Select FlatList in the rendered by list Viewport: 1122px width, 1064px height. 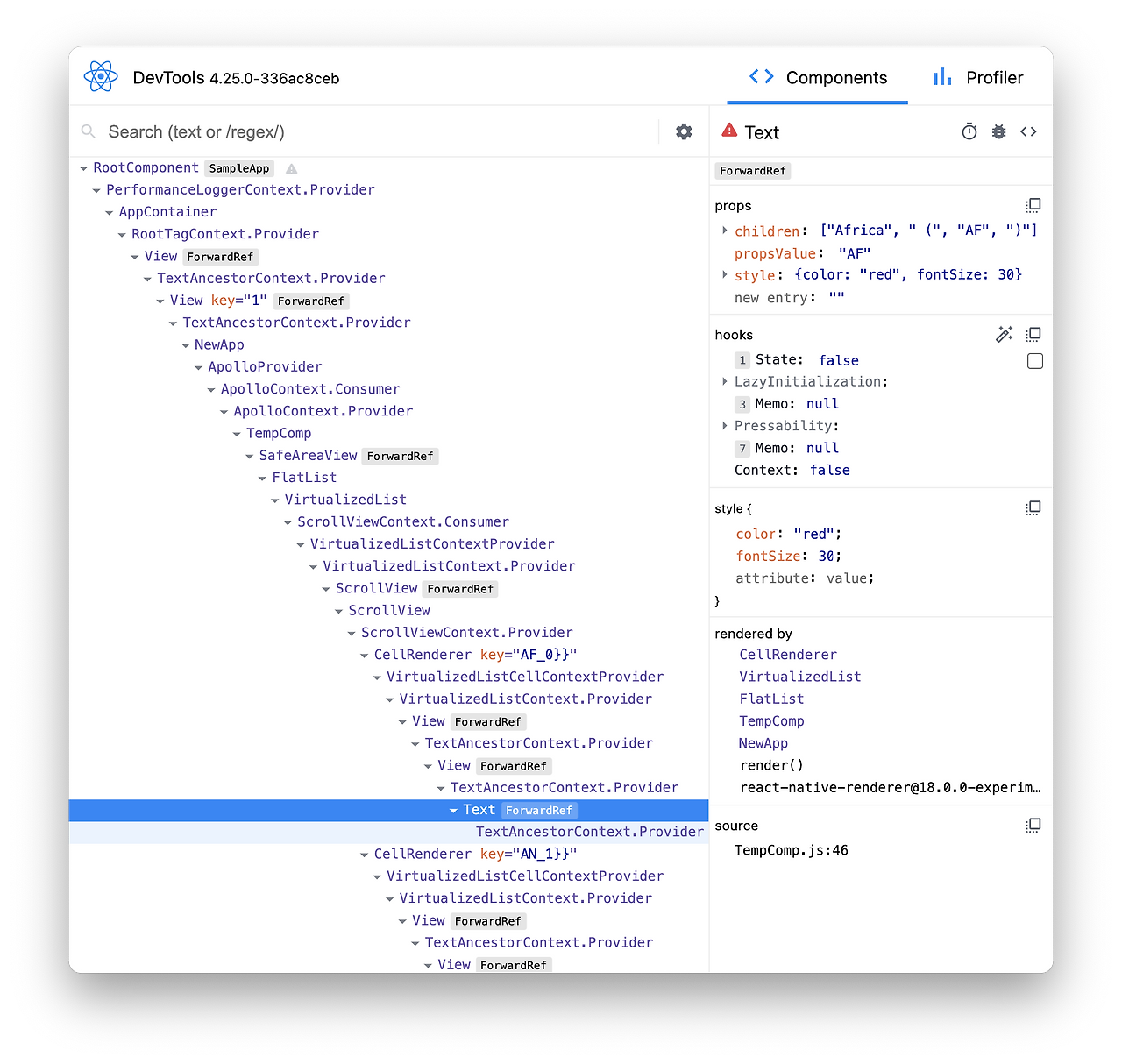771,699
